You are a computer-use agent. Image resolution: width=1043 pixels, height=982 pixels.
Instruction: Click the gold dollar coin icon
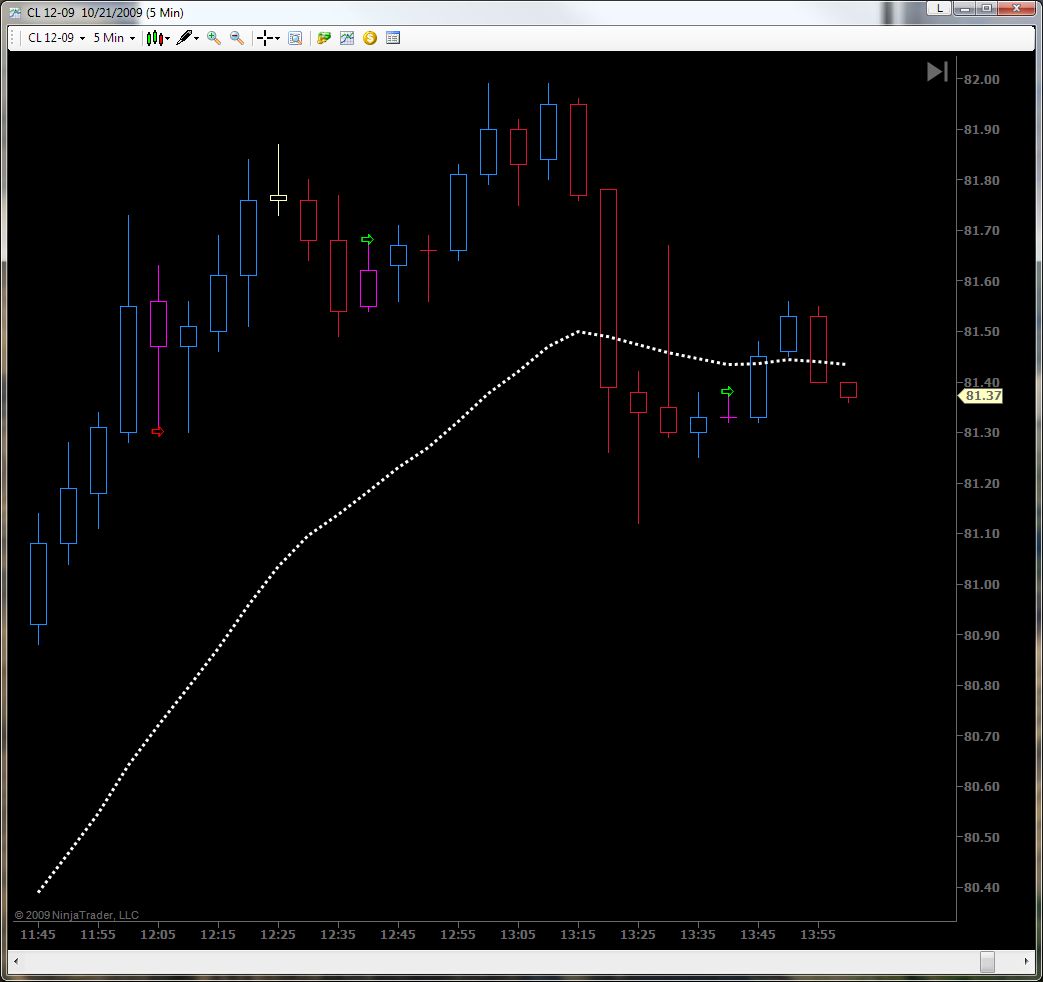point(370,38)
